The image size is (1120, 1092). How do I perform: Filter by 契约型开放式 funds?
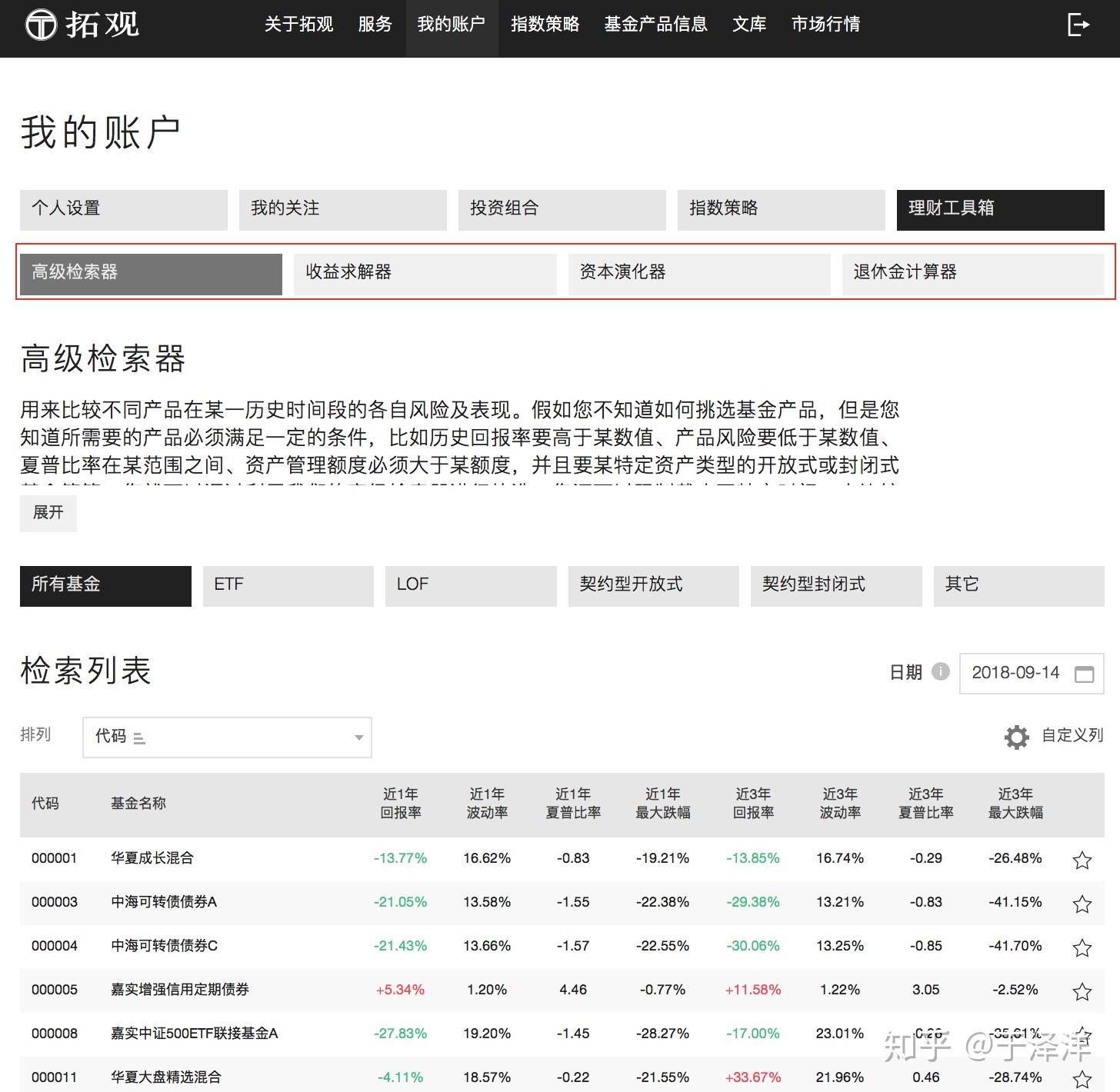[654, 586]
